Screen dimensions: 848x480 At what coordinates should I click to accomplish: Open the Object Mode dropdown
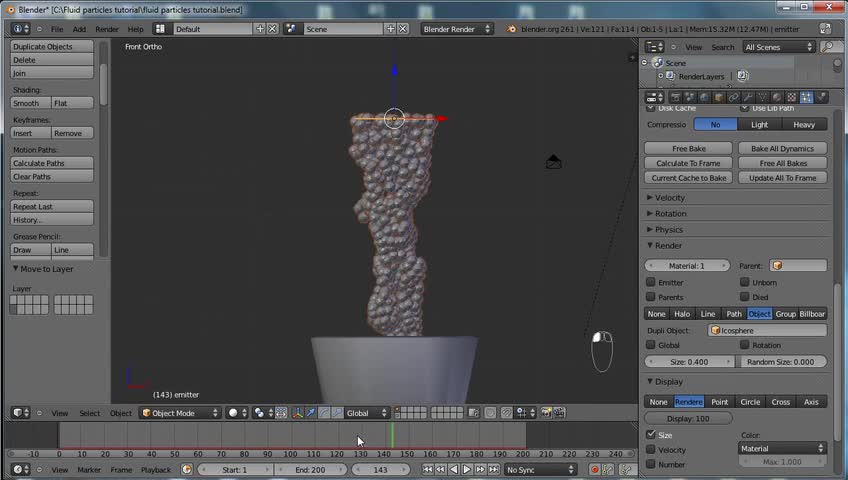(x=180, y=413)
